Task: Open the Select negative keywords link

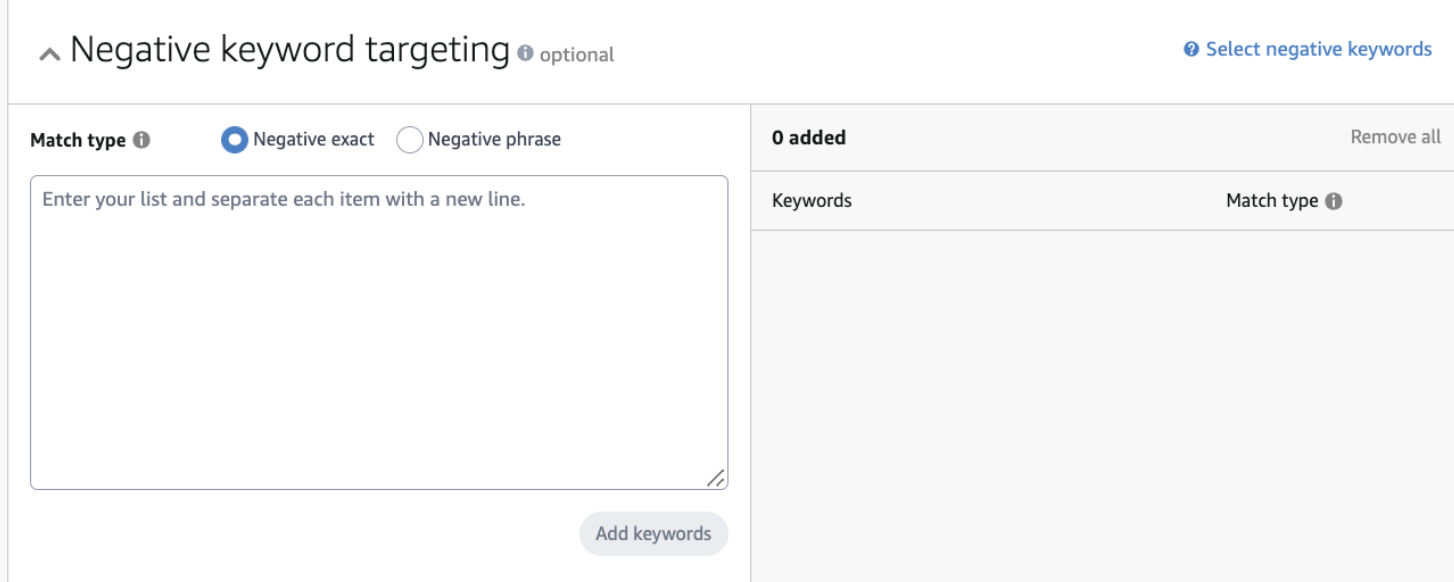Action: point(1318,49)
